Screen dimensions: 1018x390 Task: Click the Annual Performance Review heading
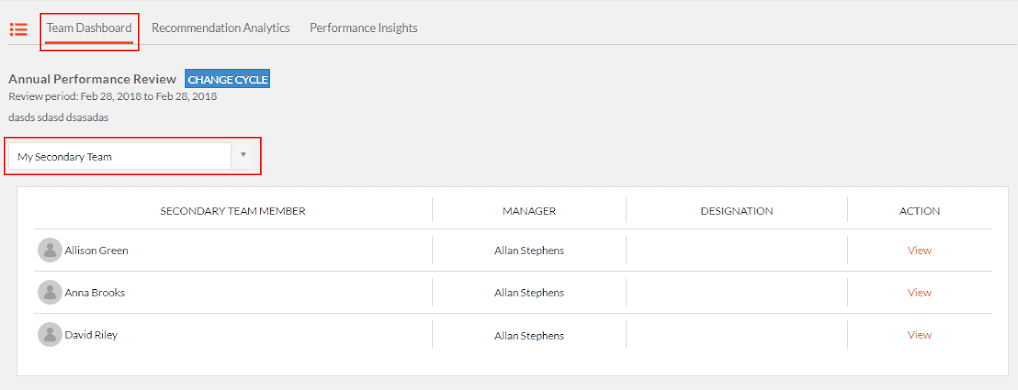click(x=92, y=79)
